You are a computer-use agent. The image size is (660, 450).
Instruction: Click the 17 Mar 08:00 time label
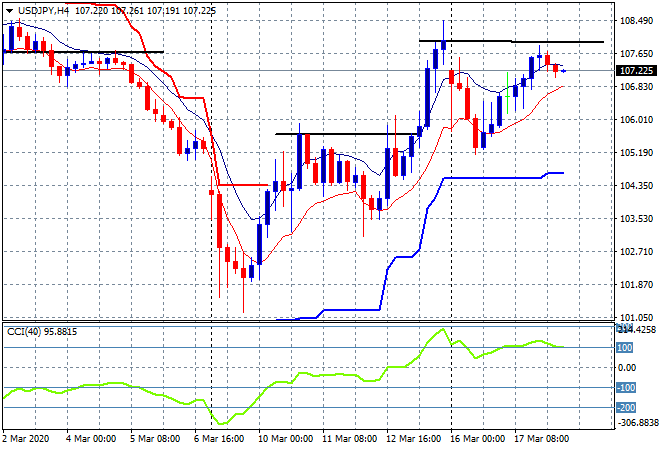(x=541, y=439)
